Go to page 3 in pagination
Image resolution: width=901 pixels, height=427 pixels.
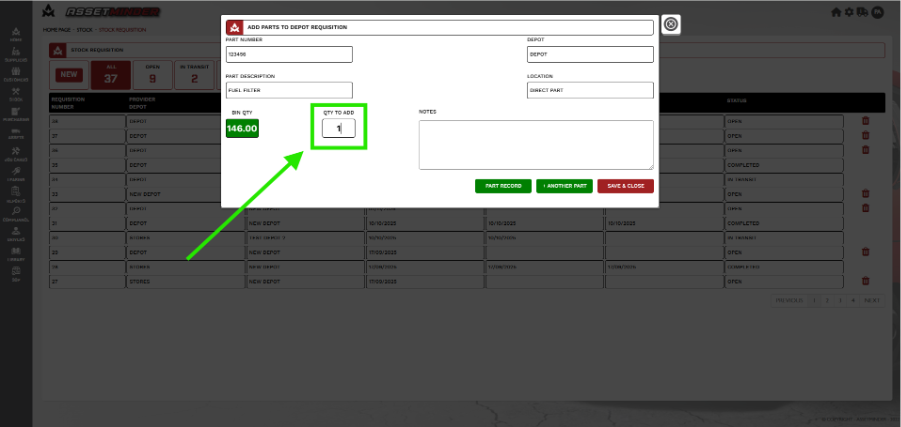[840, 301]
